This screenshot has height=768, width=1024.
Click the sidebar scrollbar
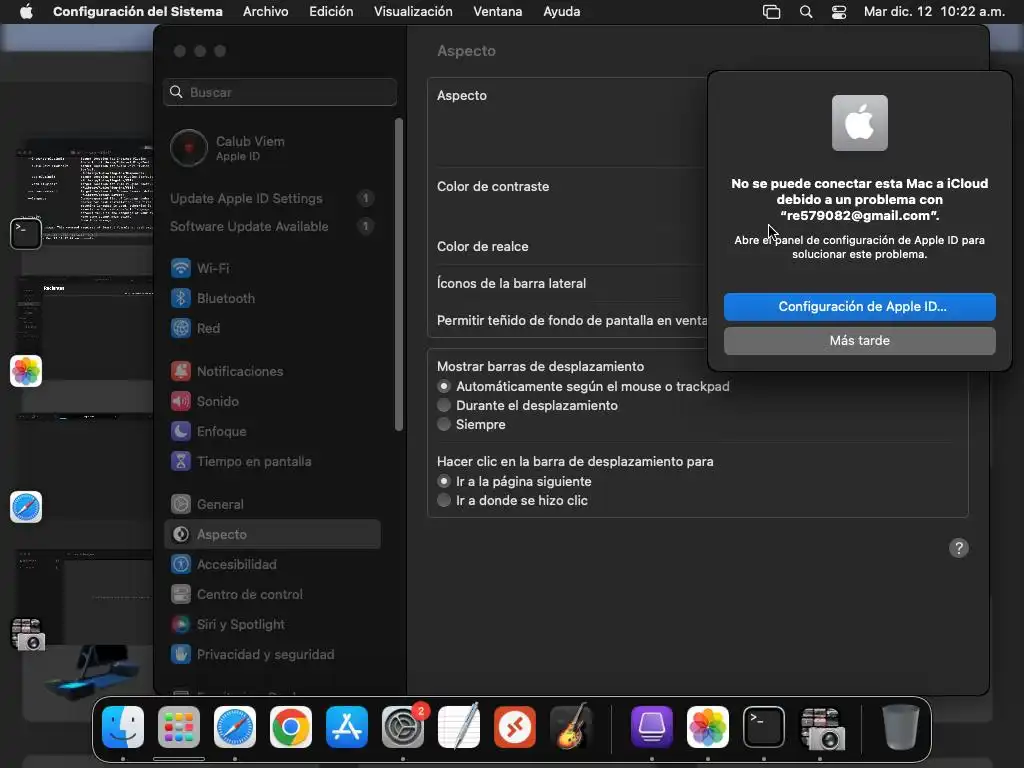(399, 274)
